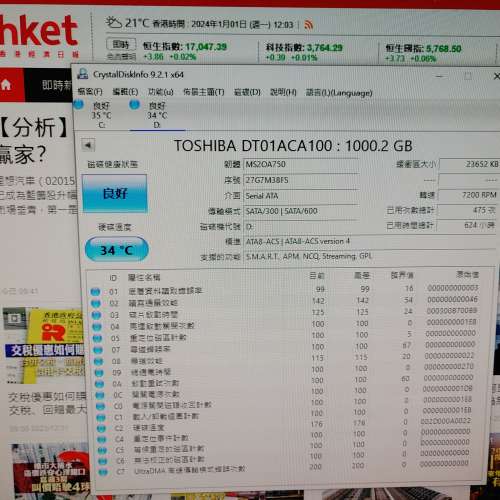
Task: Open the 功能(u) menu
Action: [161, 92]
